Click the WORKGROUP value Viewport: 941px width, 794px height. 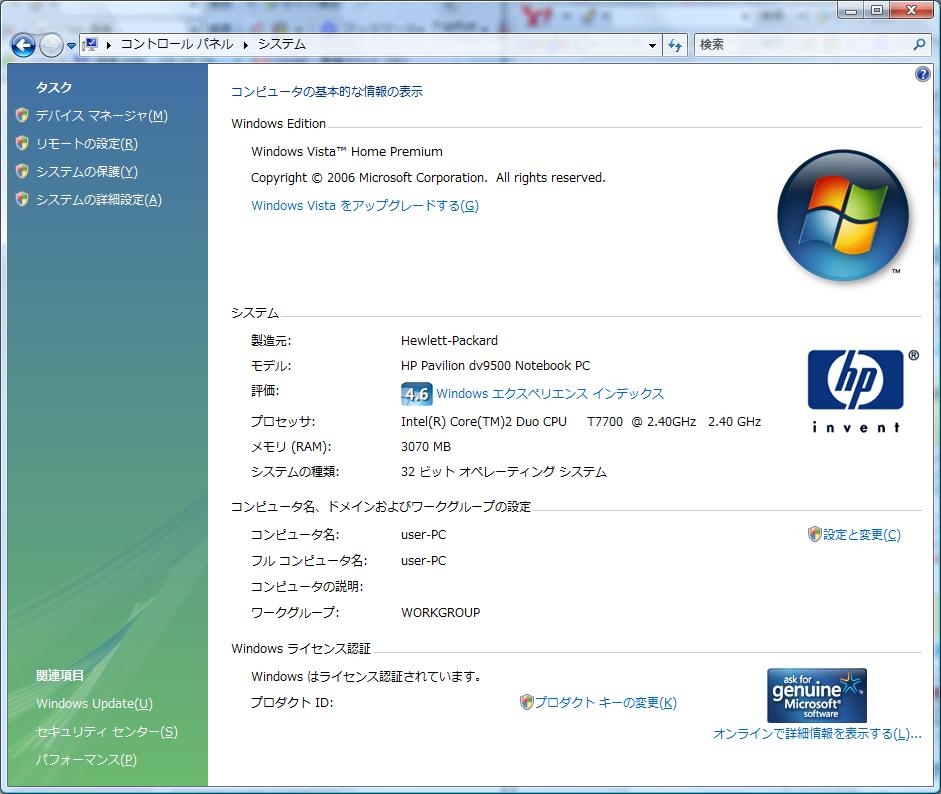click(x=440, y=613)
